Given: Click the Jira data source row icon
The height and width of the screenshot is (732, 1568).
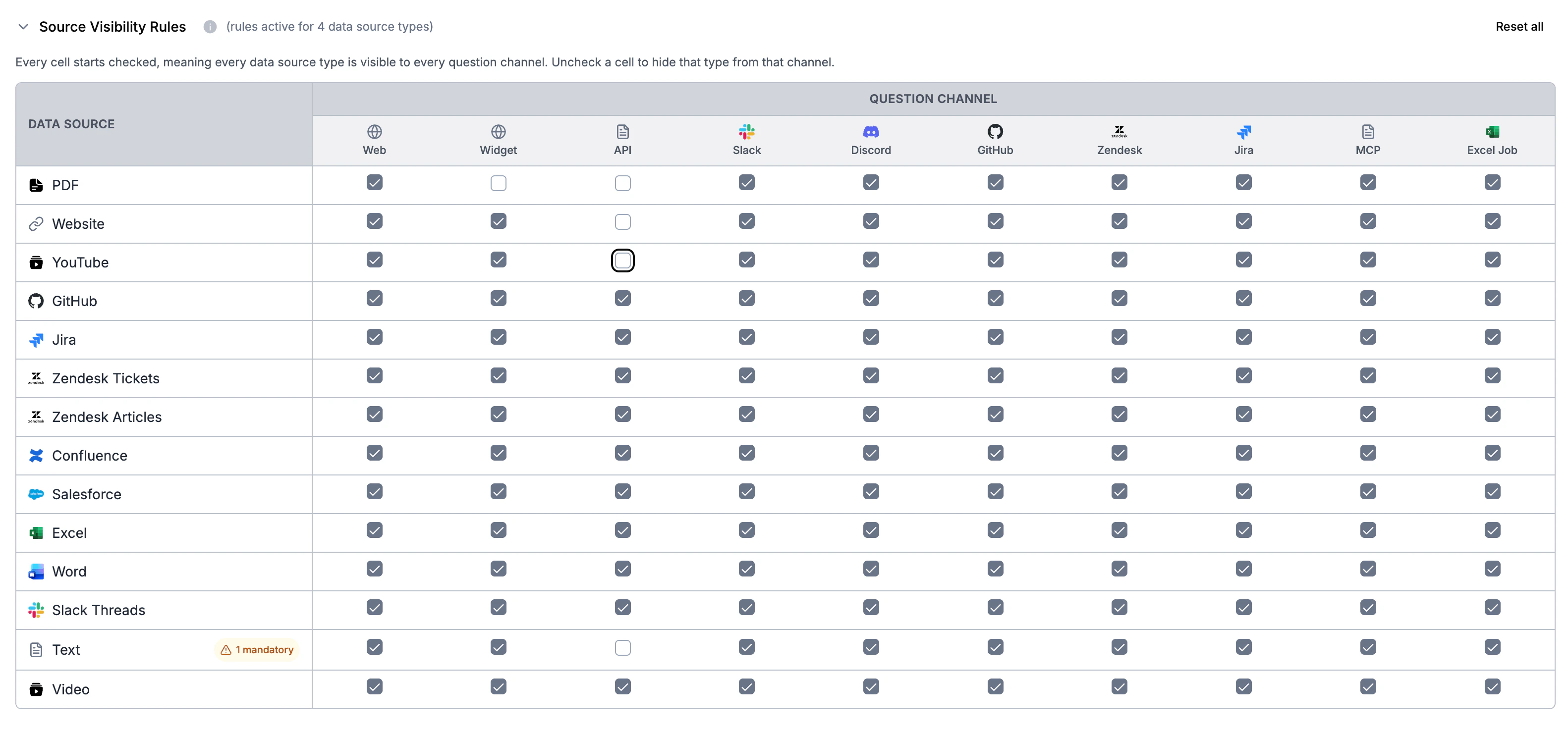Looking at the screenshot, I should click(36, 340).
